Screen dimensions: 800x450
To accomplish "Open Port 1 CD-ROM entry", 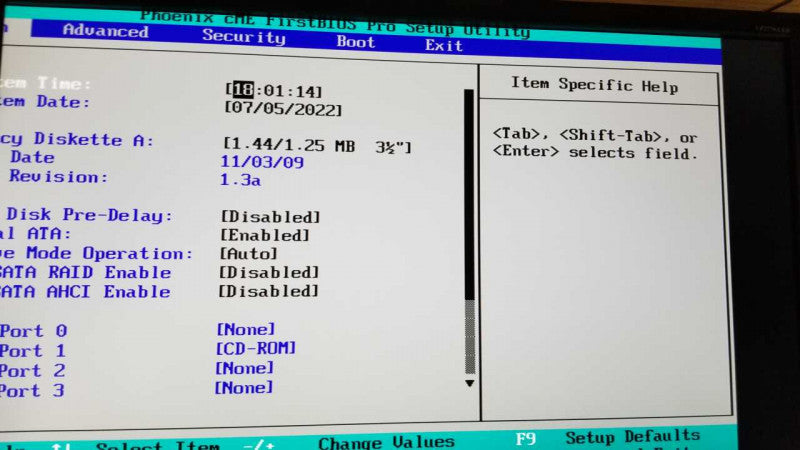I will click(x=256, y=348).
